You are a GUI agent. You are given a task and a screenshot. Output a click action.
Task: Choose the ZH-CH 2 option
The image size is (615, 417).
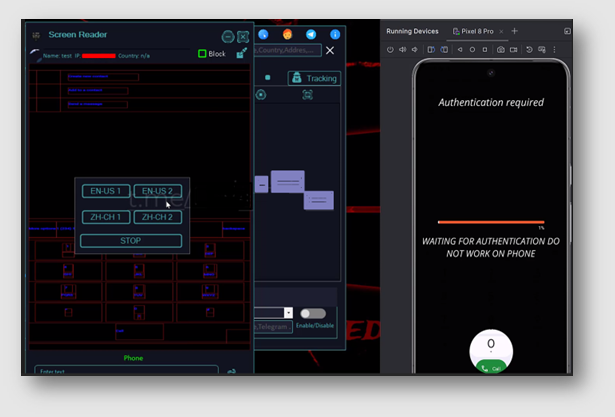click(158, 217)
